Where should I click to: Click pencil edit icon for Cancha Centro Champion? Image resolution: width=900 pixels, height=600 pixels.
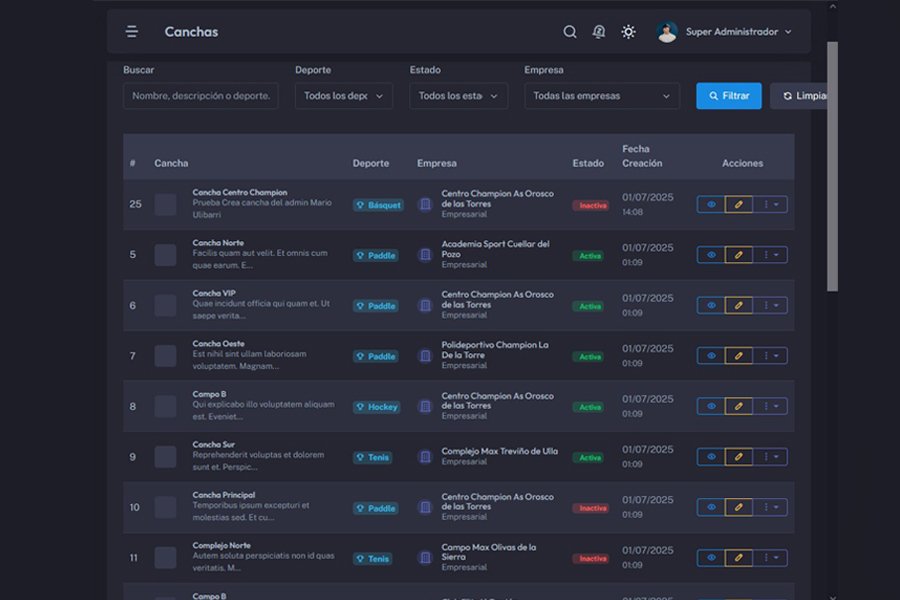[x=738, y=204]
